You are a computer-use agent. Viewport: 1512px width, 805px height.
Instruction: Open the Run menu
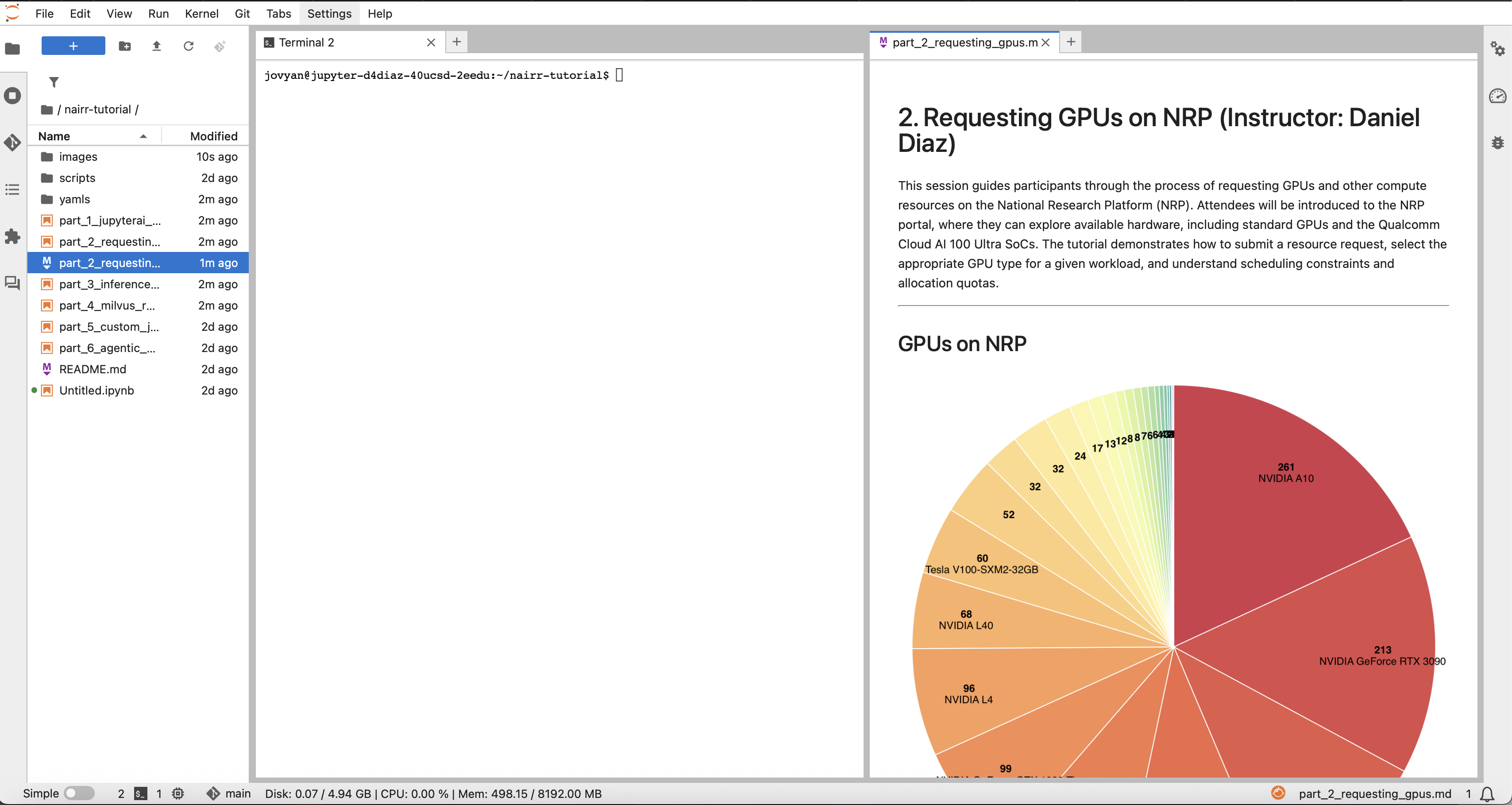158,13
